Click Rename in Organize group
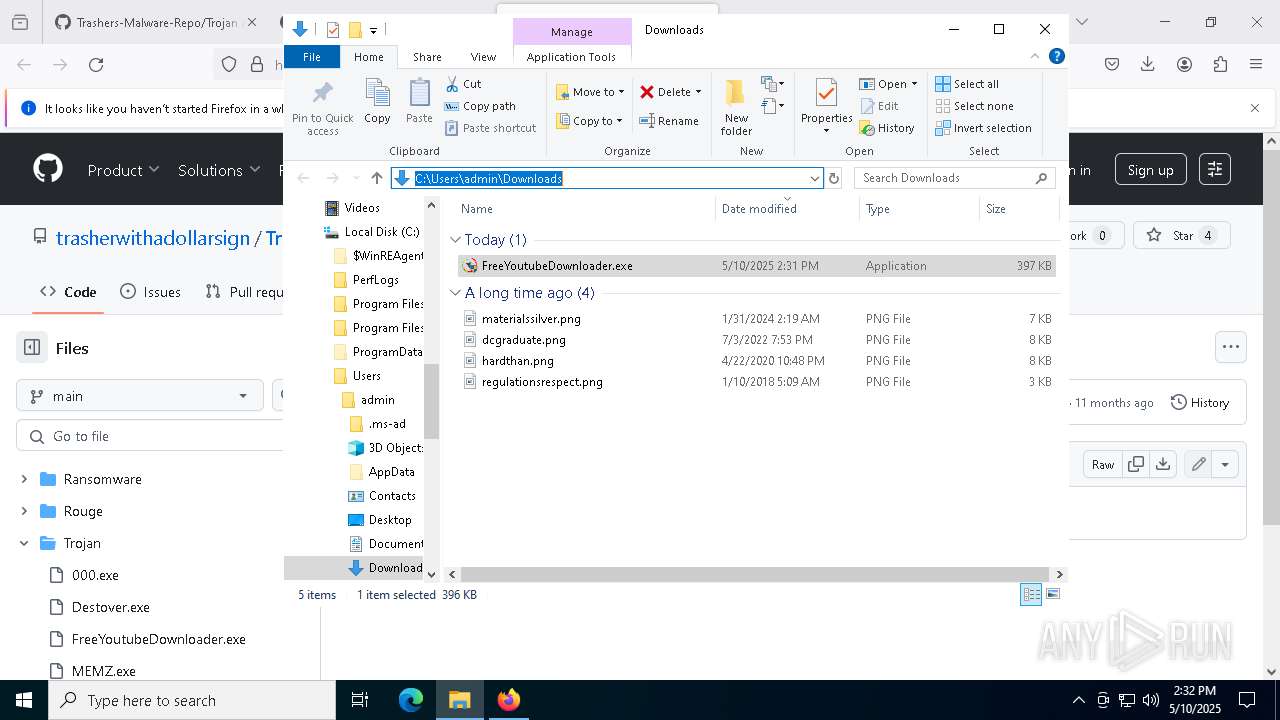The width and height of the screenshot is (1280, 720). [x=669, y=121]
